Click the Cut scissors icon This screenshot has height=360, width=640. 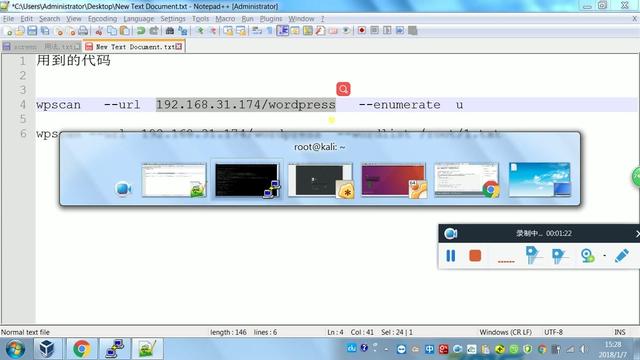pyautogui.click(x=99, y=31)
